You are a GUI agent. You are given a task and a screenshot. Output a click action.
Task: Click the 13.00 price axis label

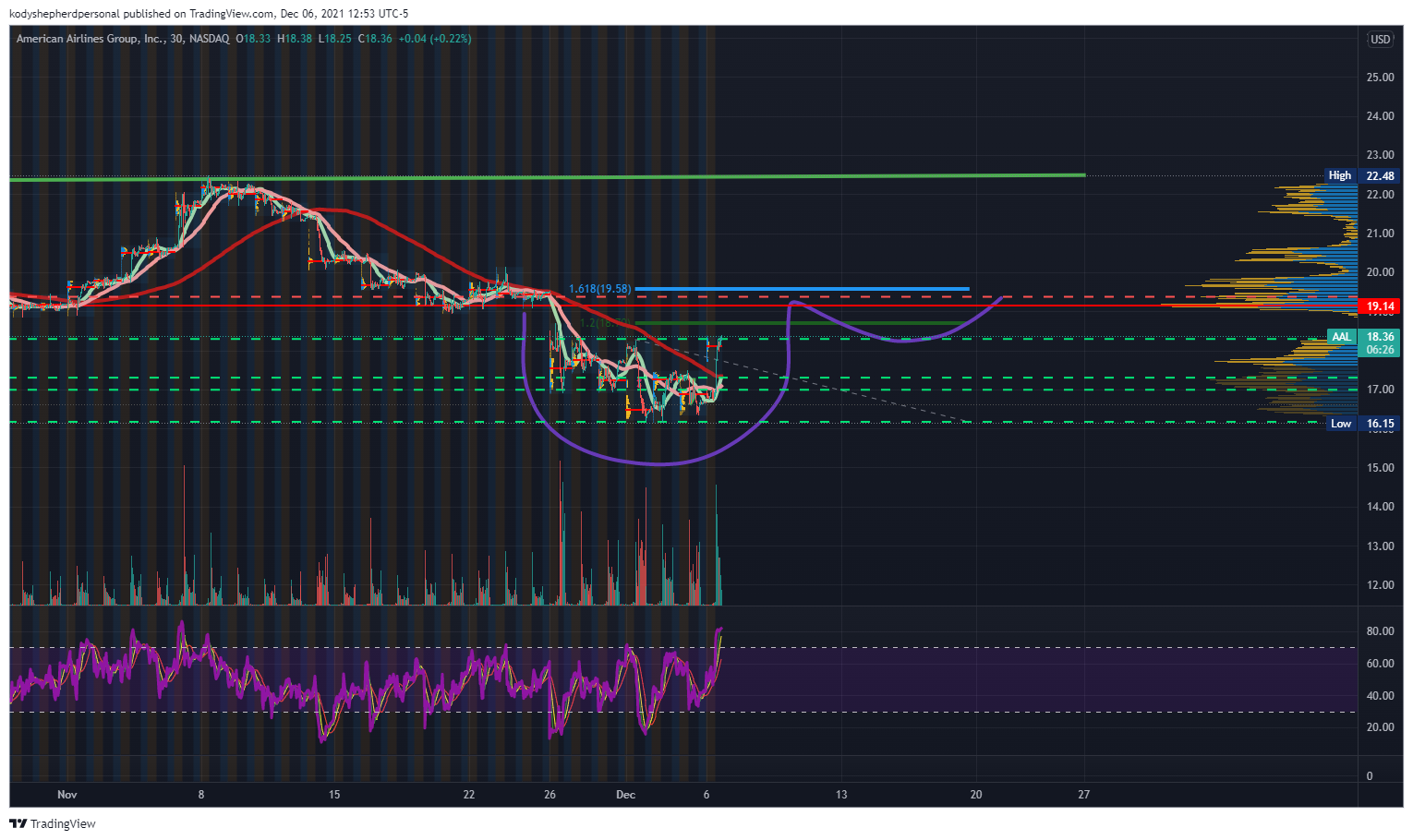click(x=1381, y=546)
